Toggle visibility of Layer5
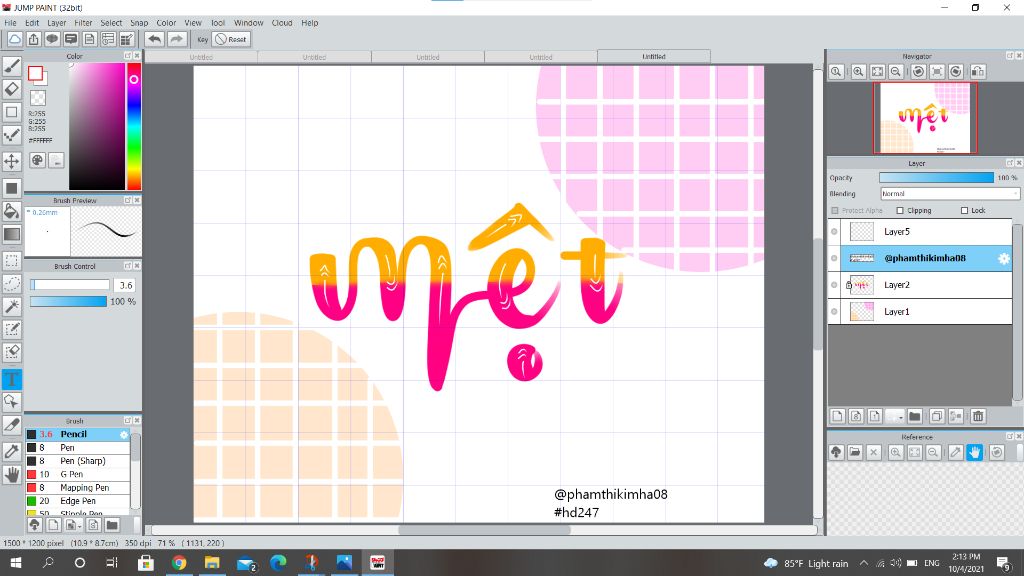This screenshot has height=576, width=1024. pyautogui.click(x=834, y=231)
